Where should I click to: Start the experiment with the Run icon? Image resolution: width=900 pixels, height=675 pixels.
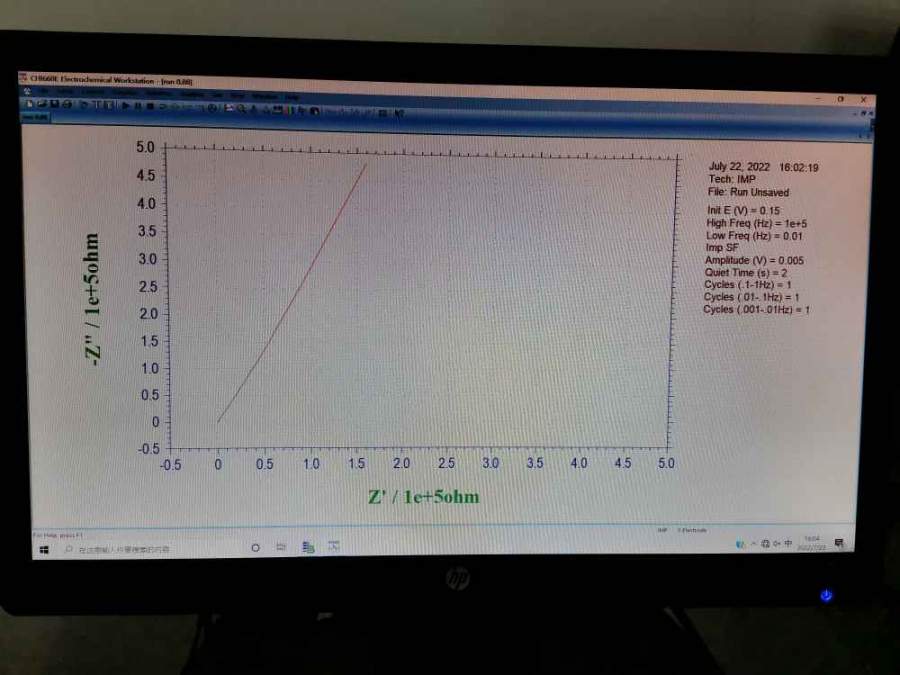point(126,105)
